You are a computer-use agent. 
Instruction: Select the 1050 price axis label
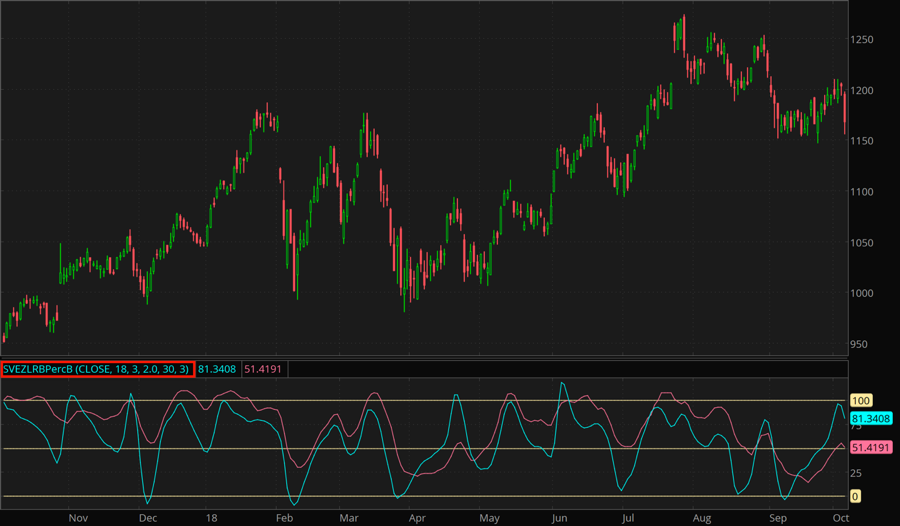(x=864, y=243)
